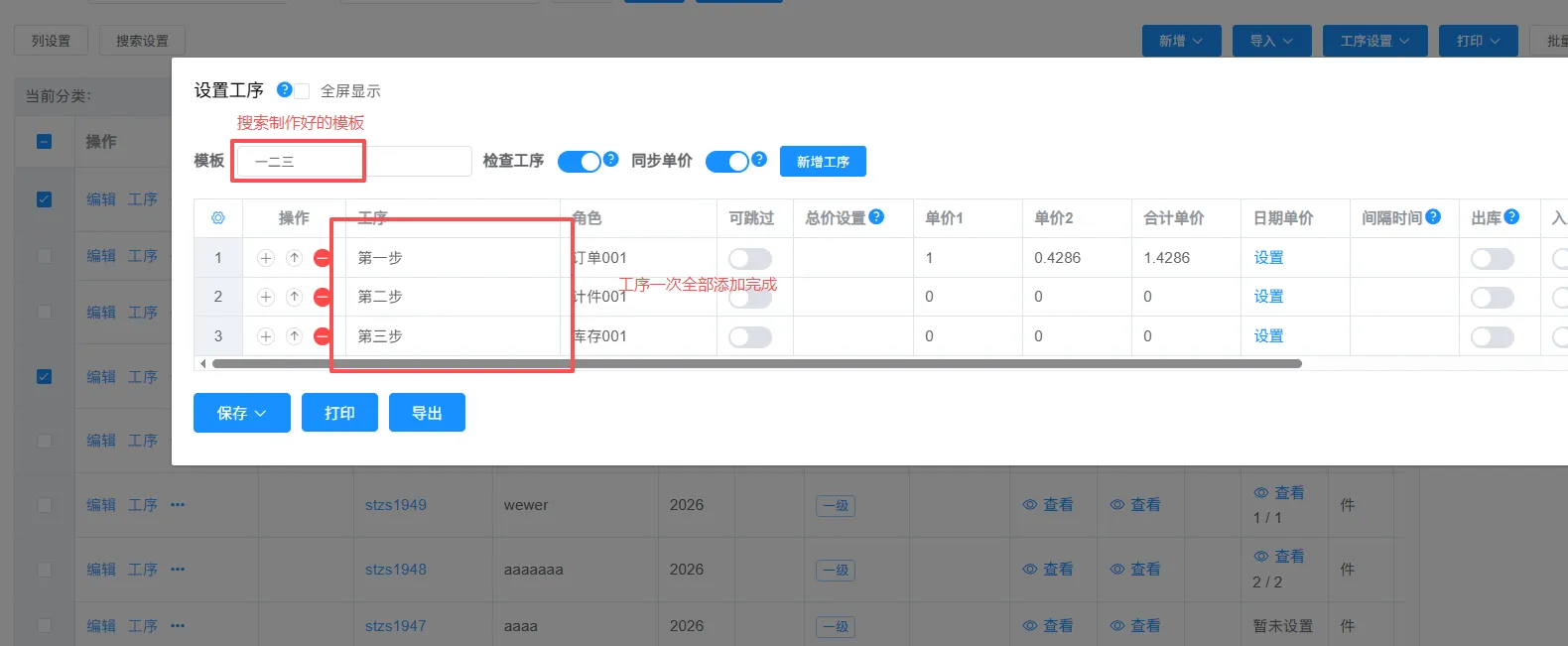Expand the 工序设置 dropdown menu
This screenshot has width=1568, height=646.
1374,41
